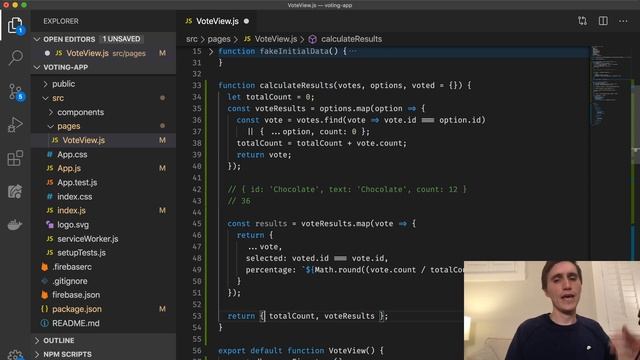Expand the public folder

click(x=45, y=84)
